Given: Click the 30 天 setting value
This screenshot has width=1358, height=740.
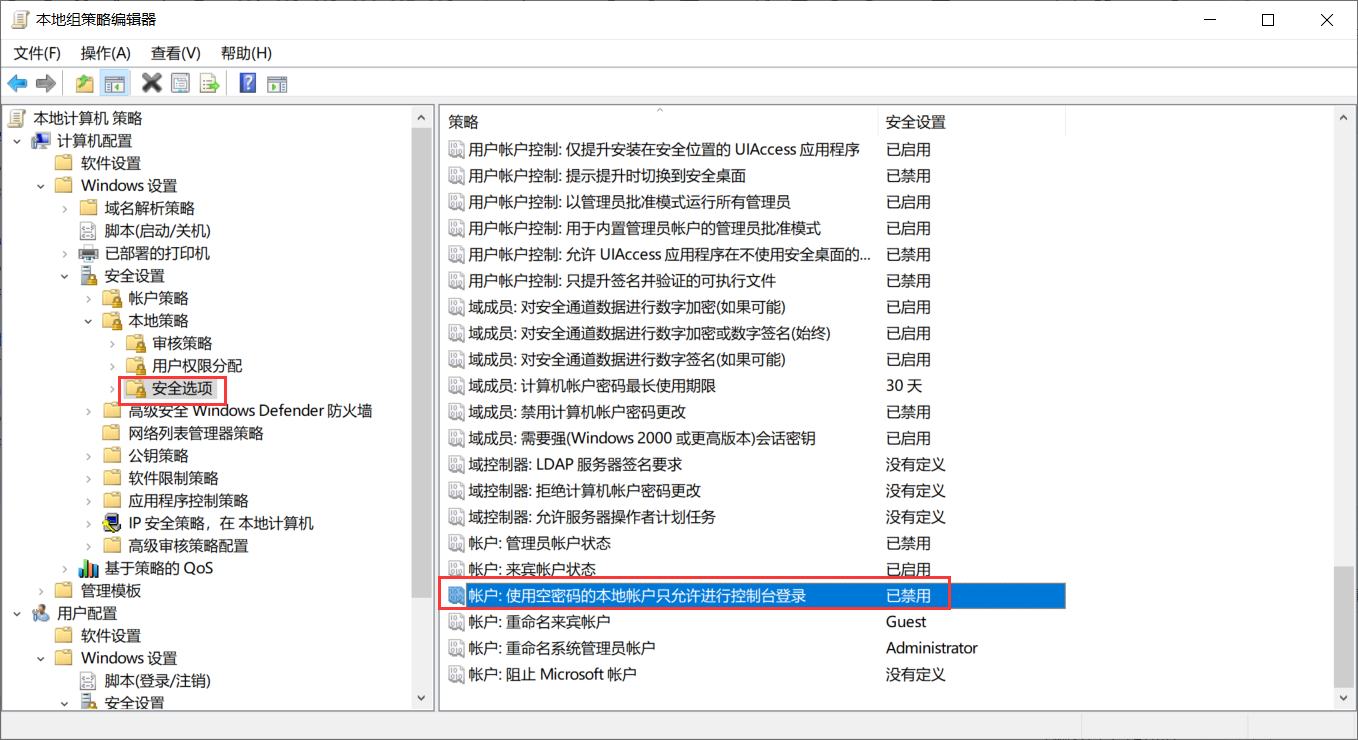Looking at the screenshot, I should click(x=904, y=386).
